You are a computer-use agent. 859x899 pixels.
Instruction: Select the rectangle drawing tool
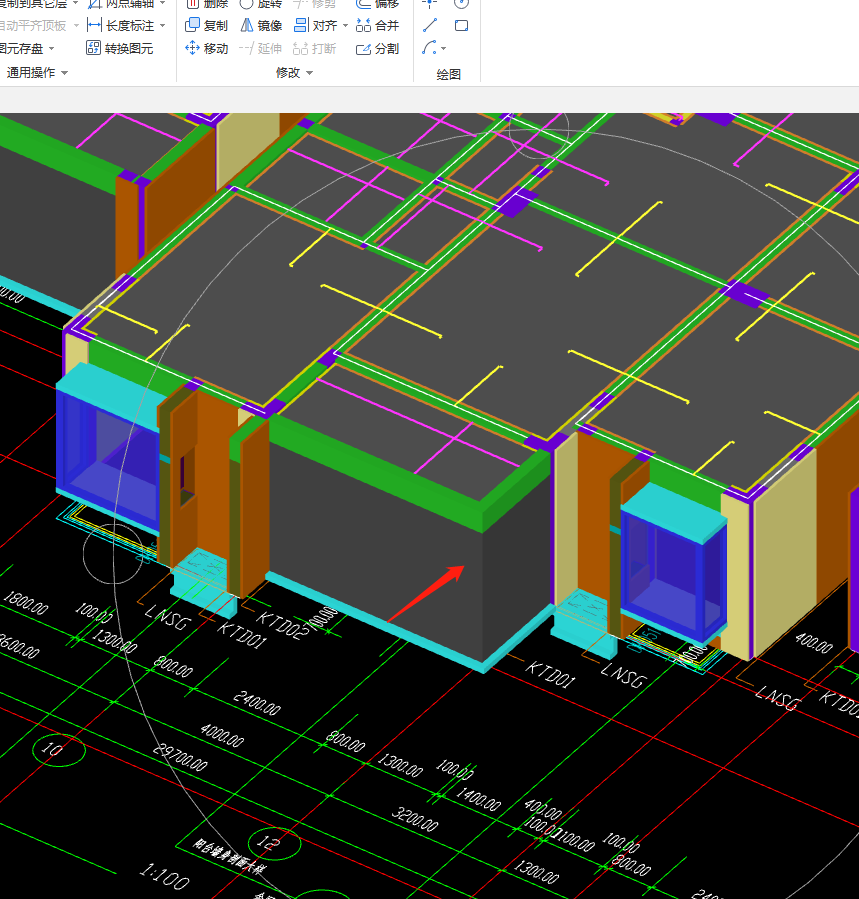(x=462, y=26)
